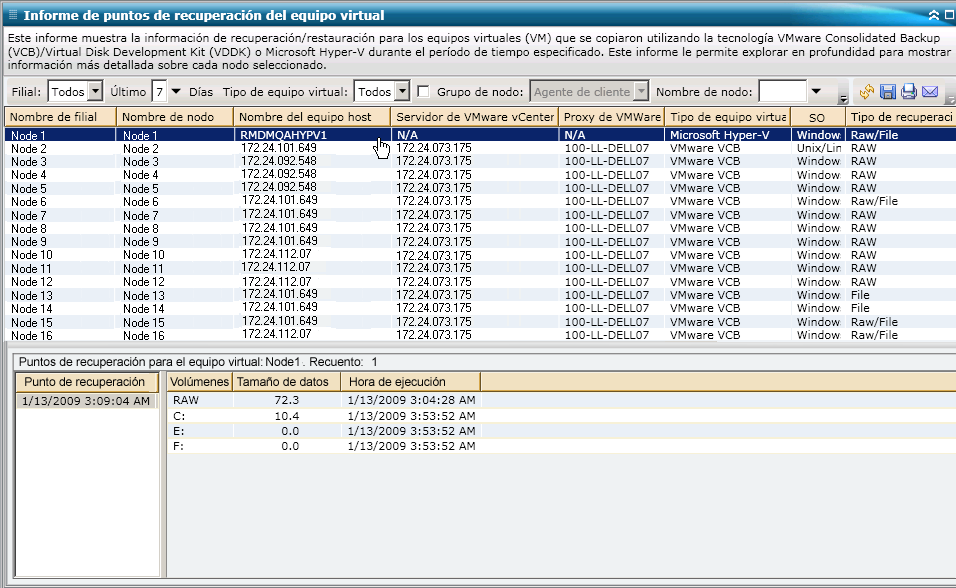
Task: Click the report title bar list icon
Action: [11, 15]
